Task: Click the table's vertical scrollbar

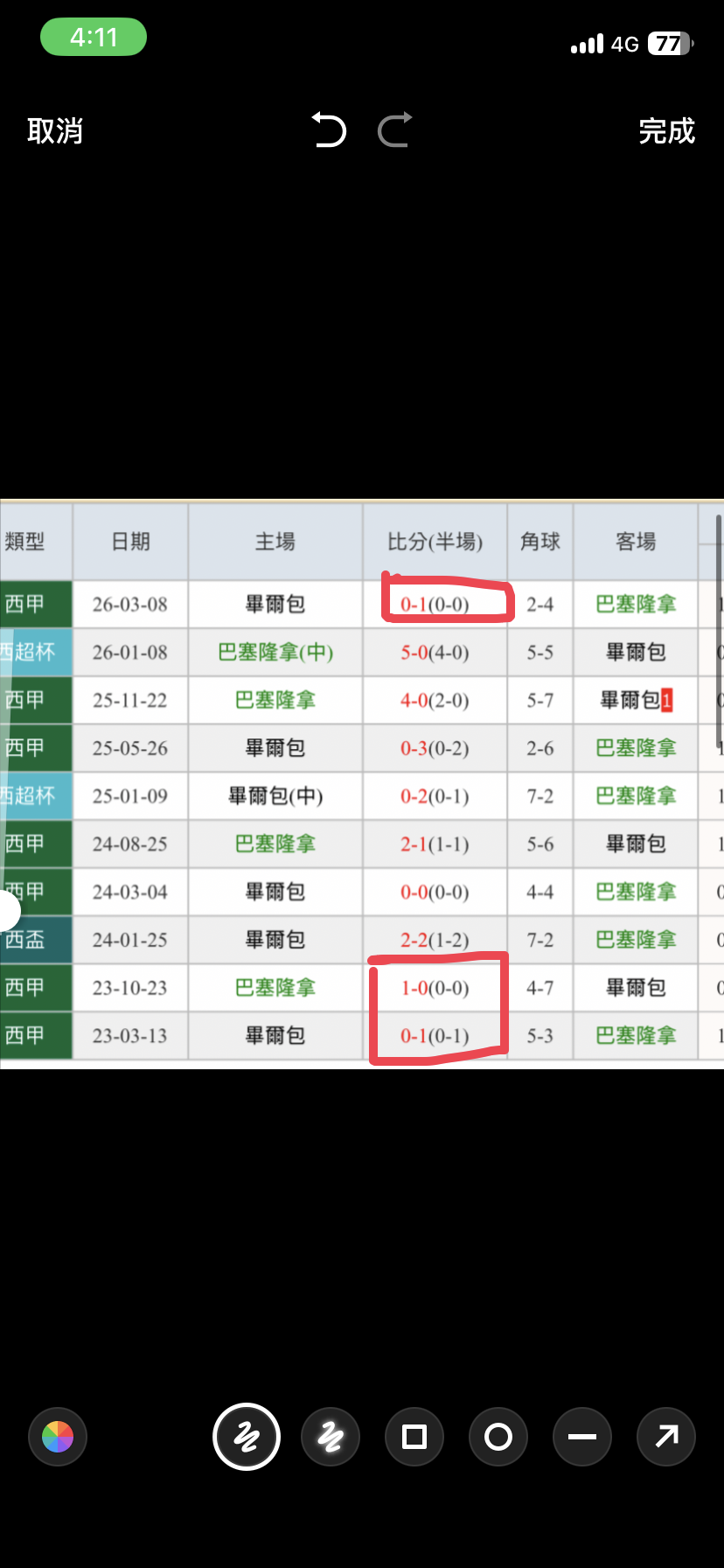Action: [719, 630]
